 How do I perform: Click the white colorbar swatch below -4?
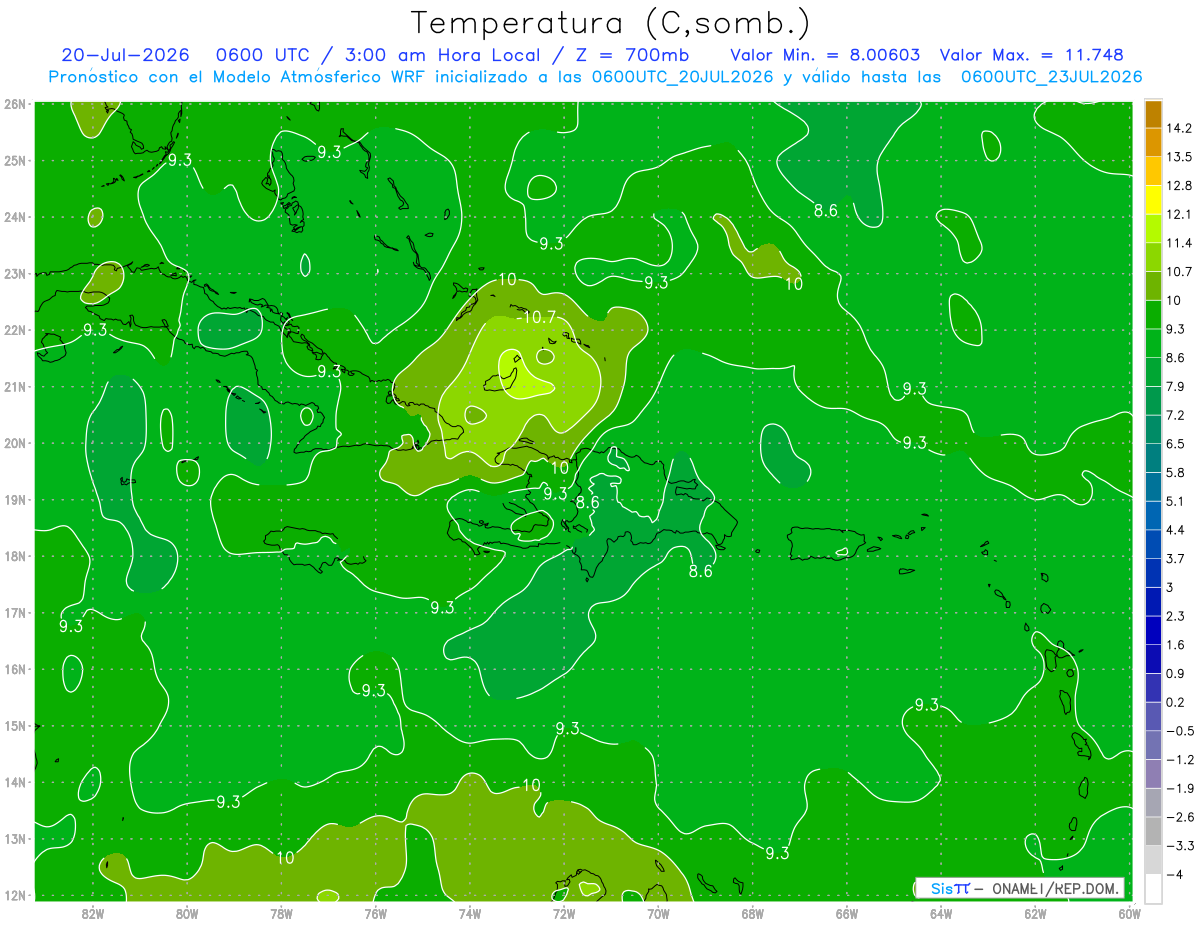(x=1153, y=888)
